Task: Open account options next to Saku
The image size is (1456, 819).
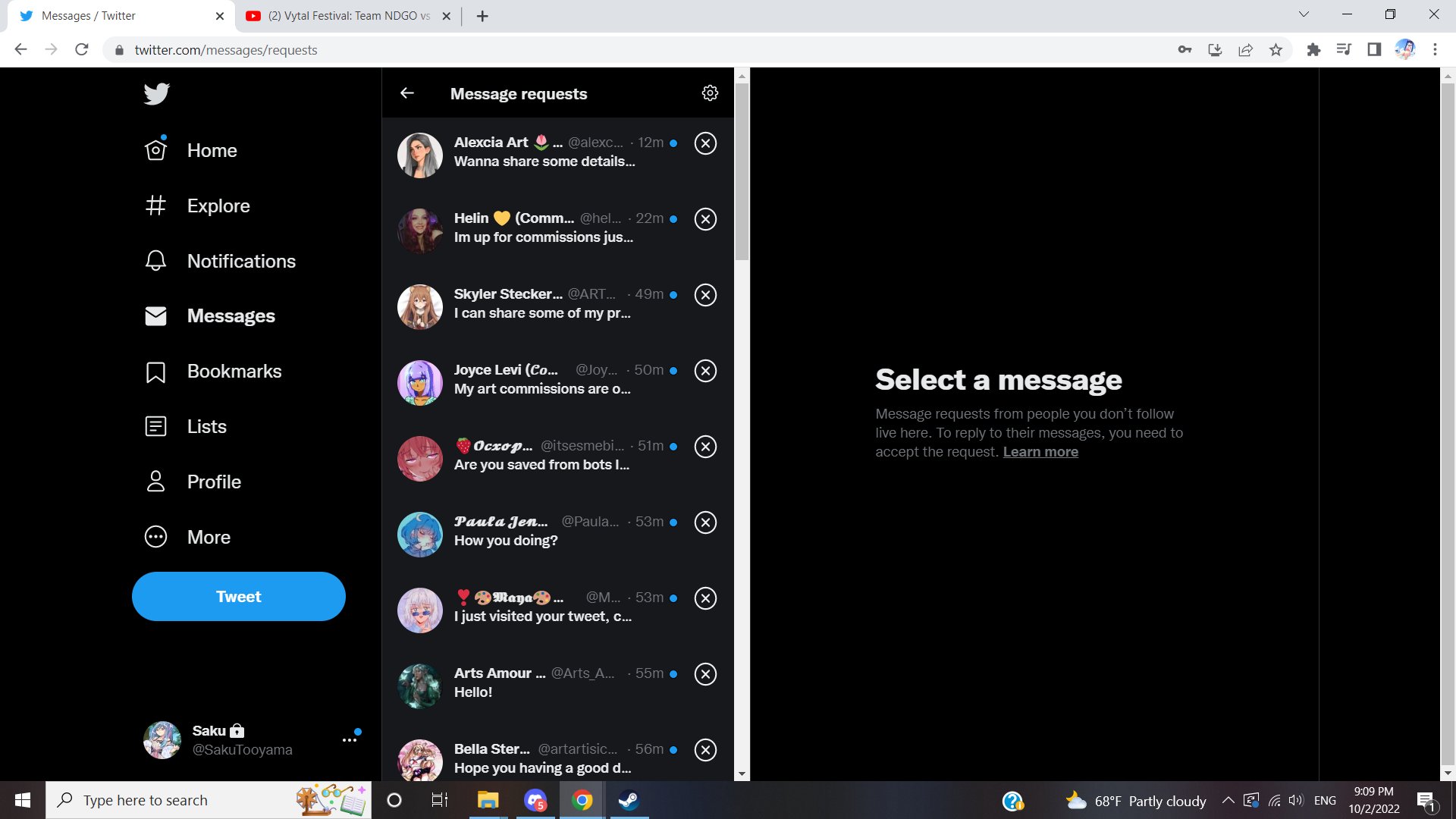Action: click(x=349, y=739)
